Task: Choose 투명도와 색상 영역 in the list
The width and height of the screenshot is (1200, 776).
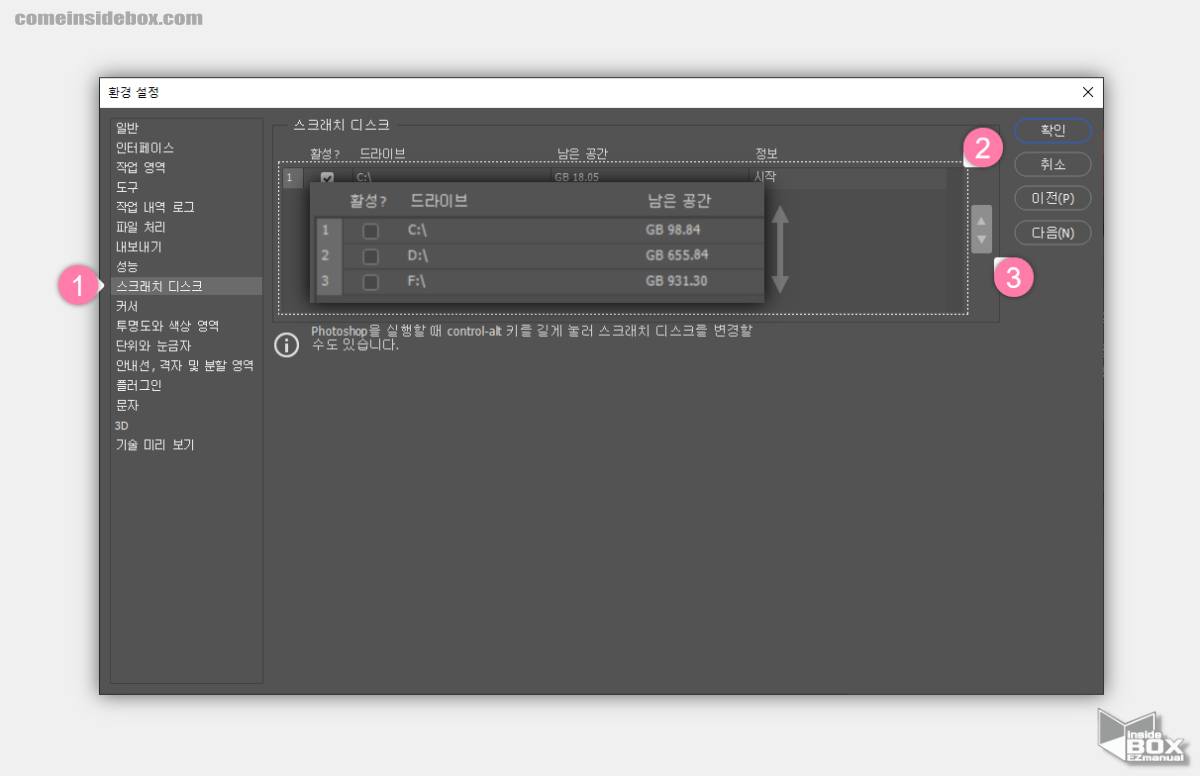Action: [167, 326]
